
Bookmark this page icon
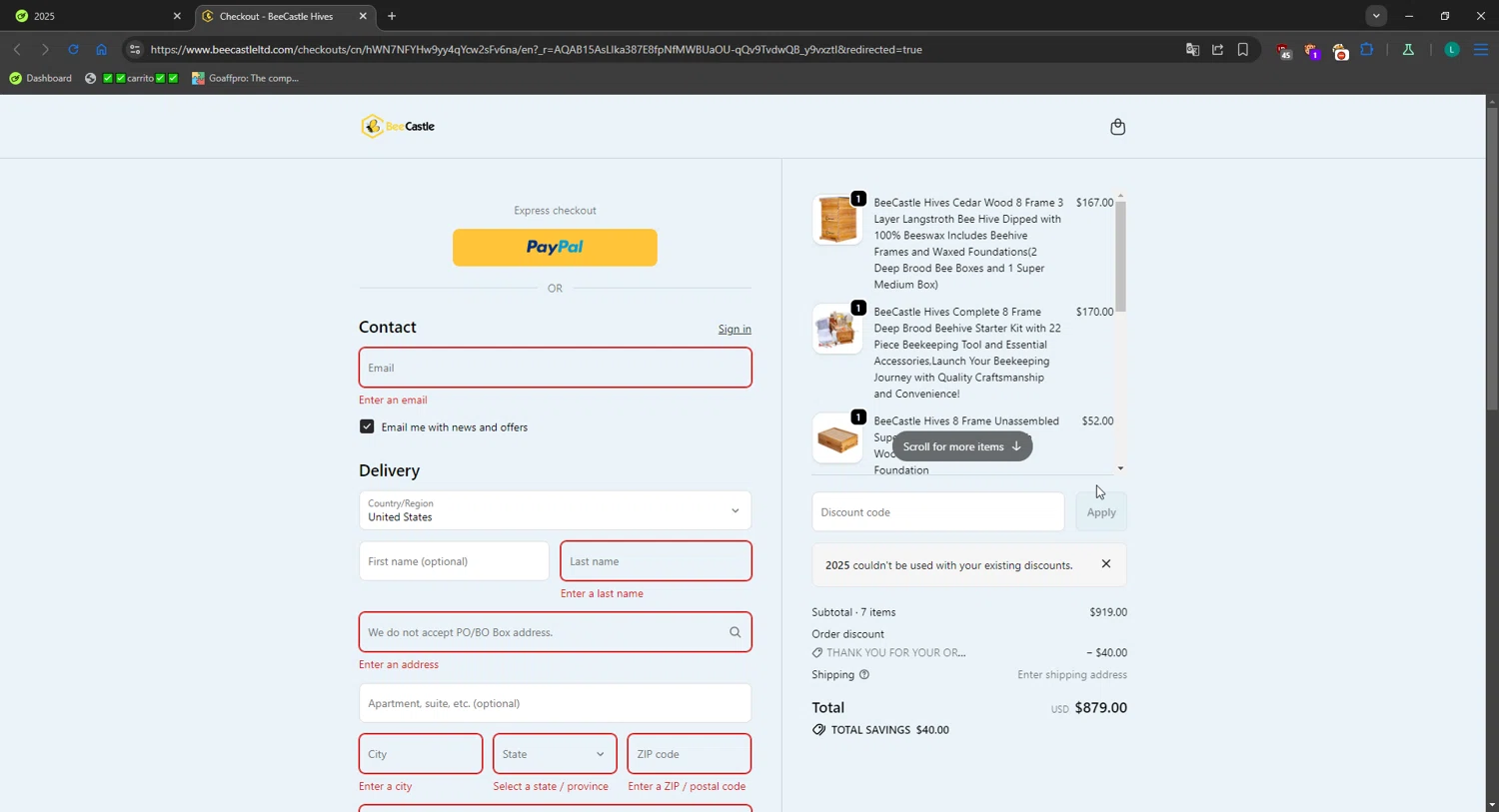pos(1243,49)
